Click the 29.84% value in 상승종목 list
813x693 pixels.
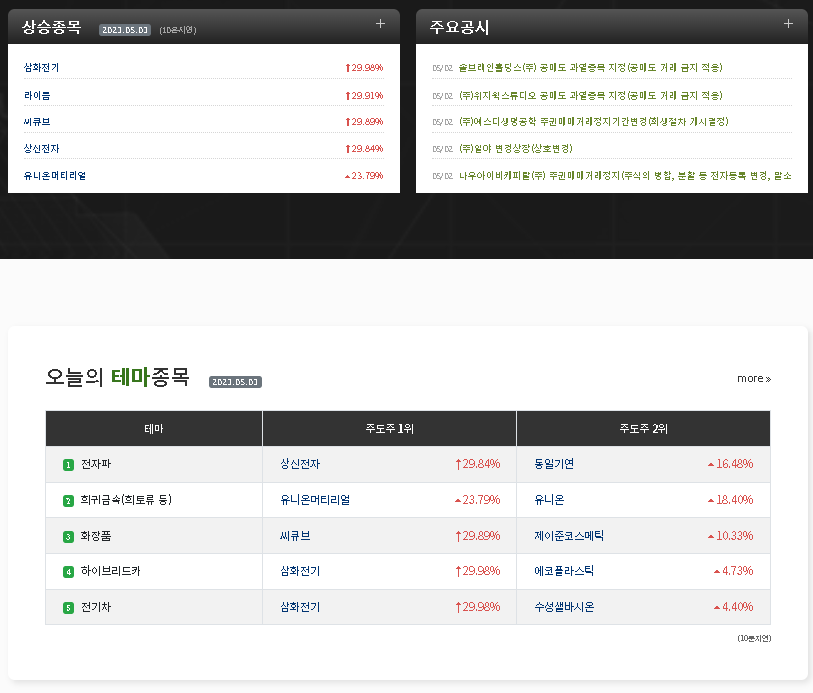[x=364, y=149]
